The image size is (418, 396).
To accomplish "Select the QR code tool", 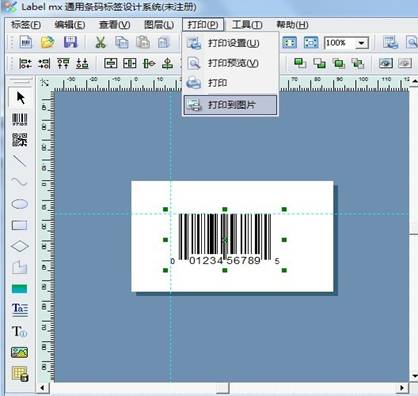I will coord(20,140).
